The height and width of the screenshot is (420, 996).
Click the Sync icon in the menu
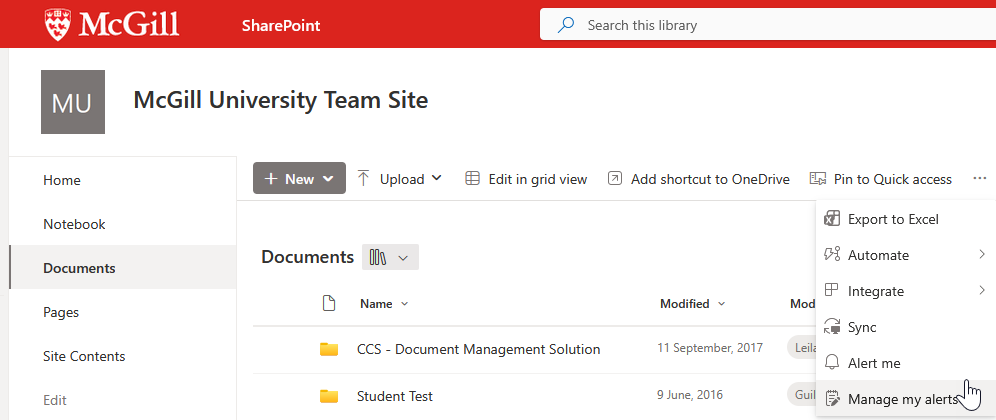830,327
